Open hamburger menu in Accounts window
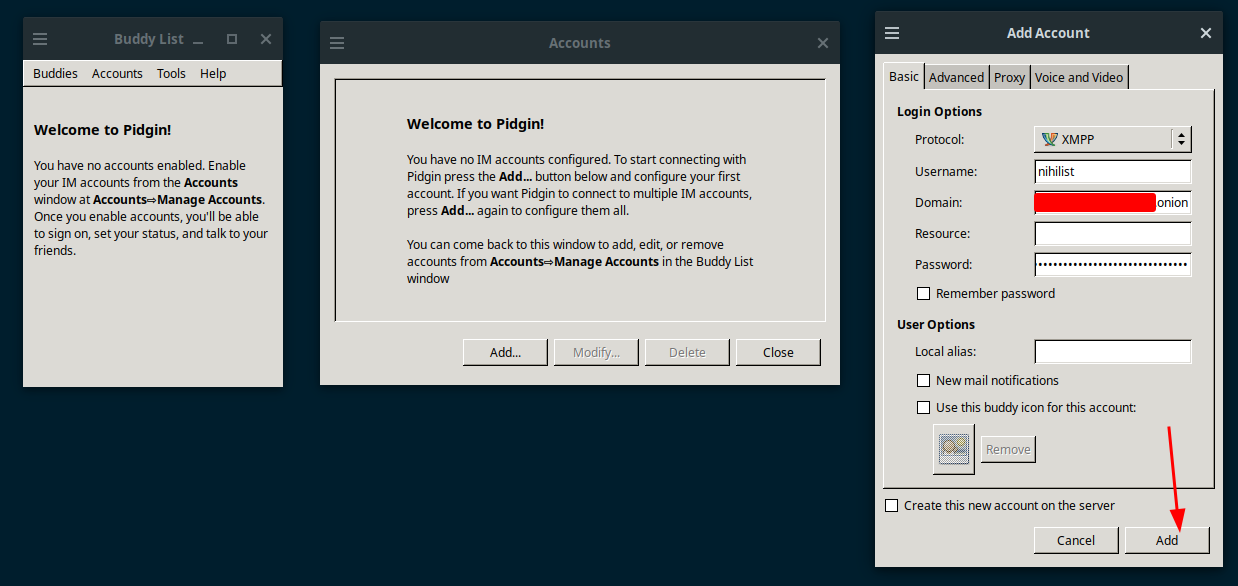 click(x=337, y=43)
